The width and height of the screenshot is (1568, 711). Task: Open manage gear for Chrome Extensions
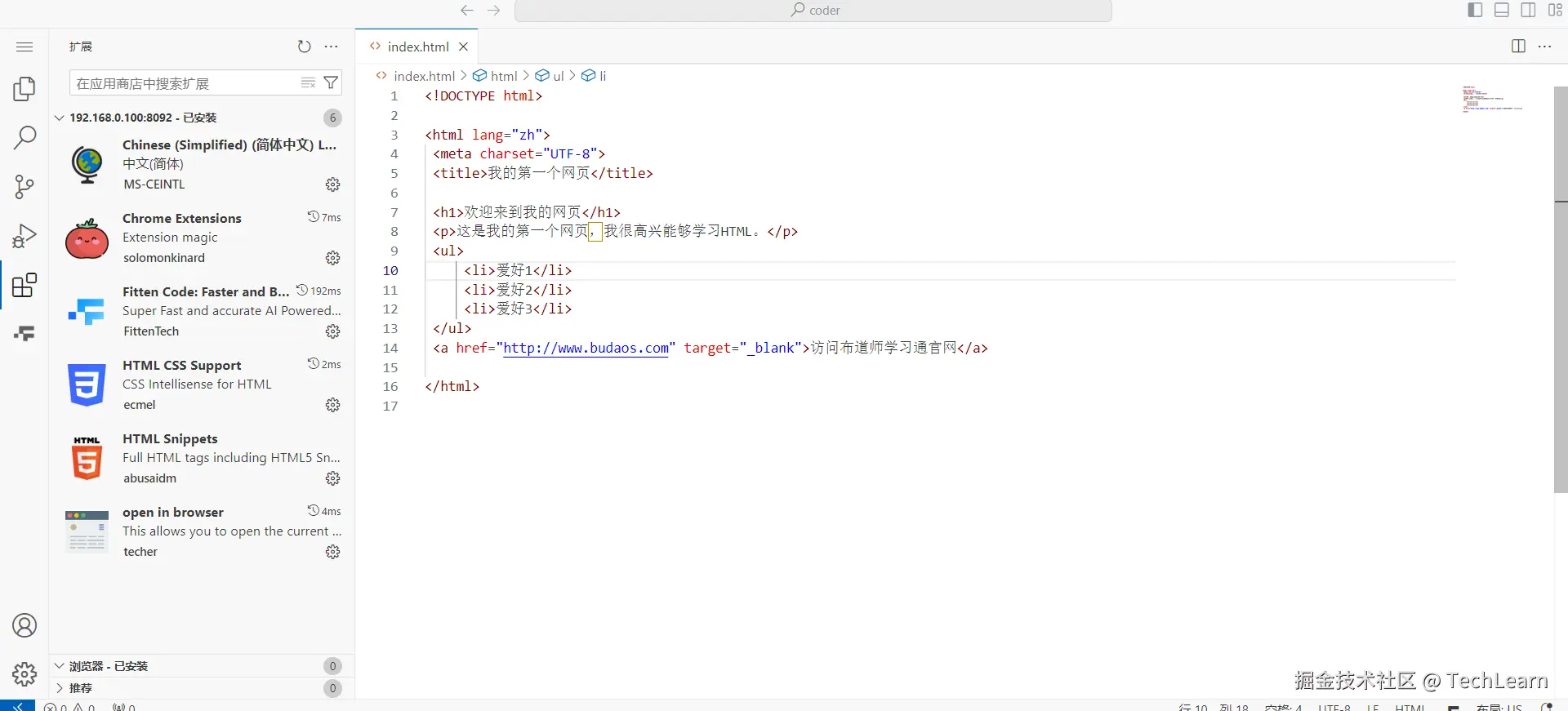[x=332, y=258]
